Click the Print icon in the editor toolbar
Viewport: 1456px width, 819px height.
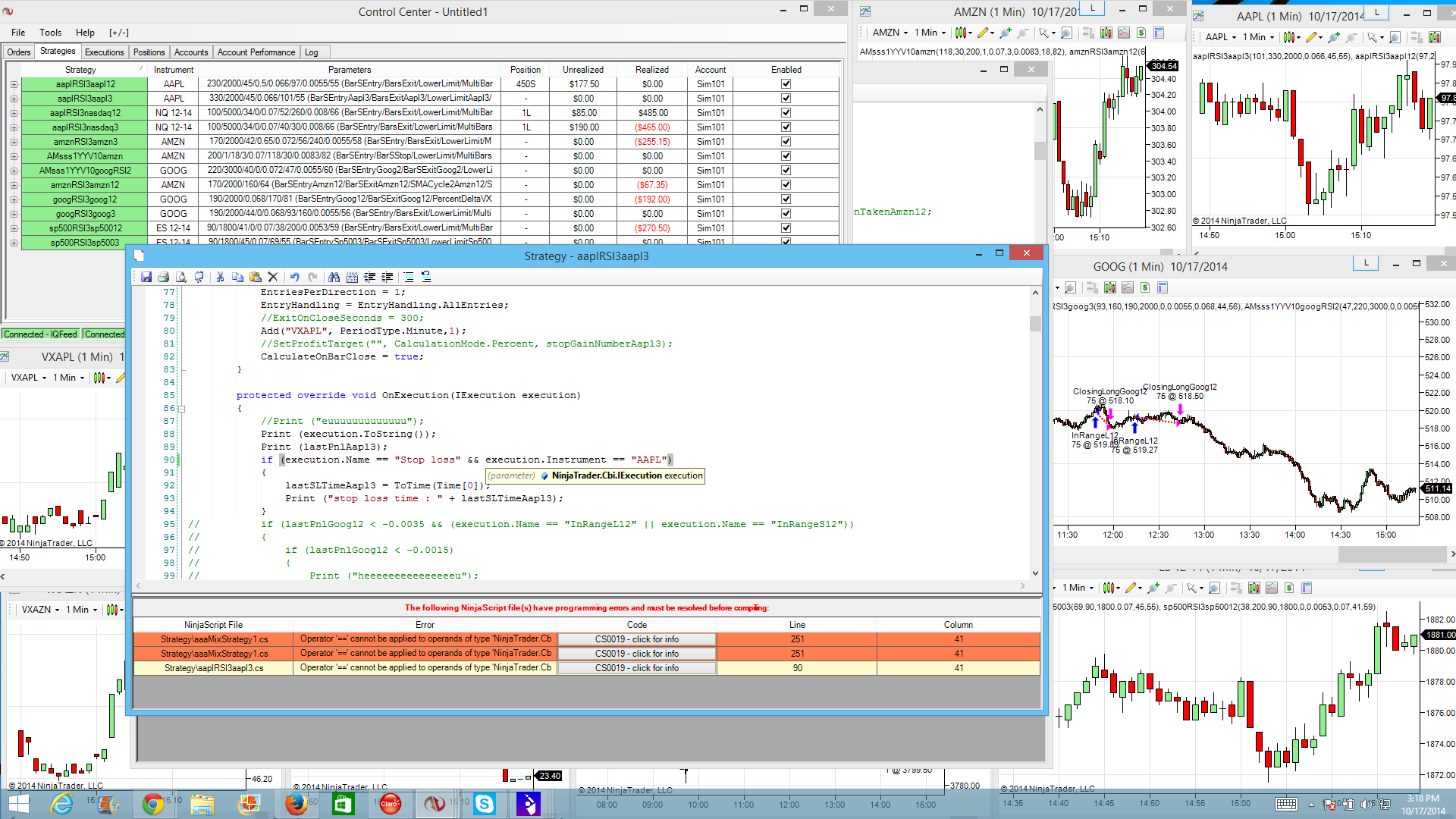(x=163, y=278)
